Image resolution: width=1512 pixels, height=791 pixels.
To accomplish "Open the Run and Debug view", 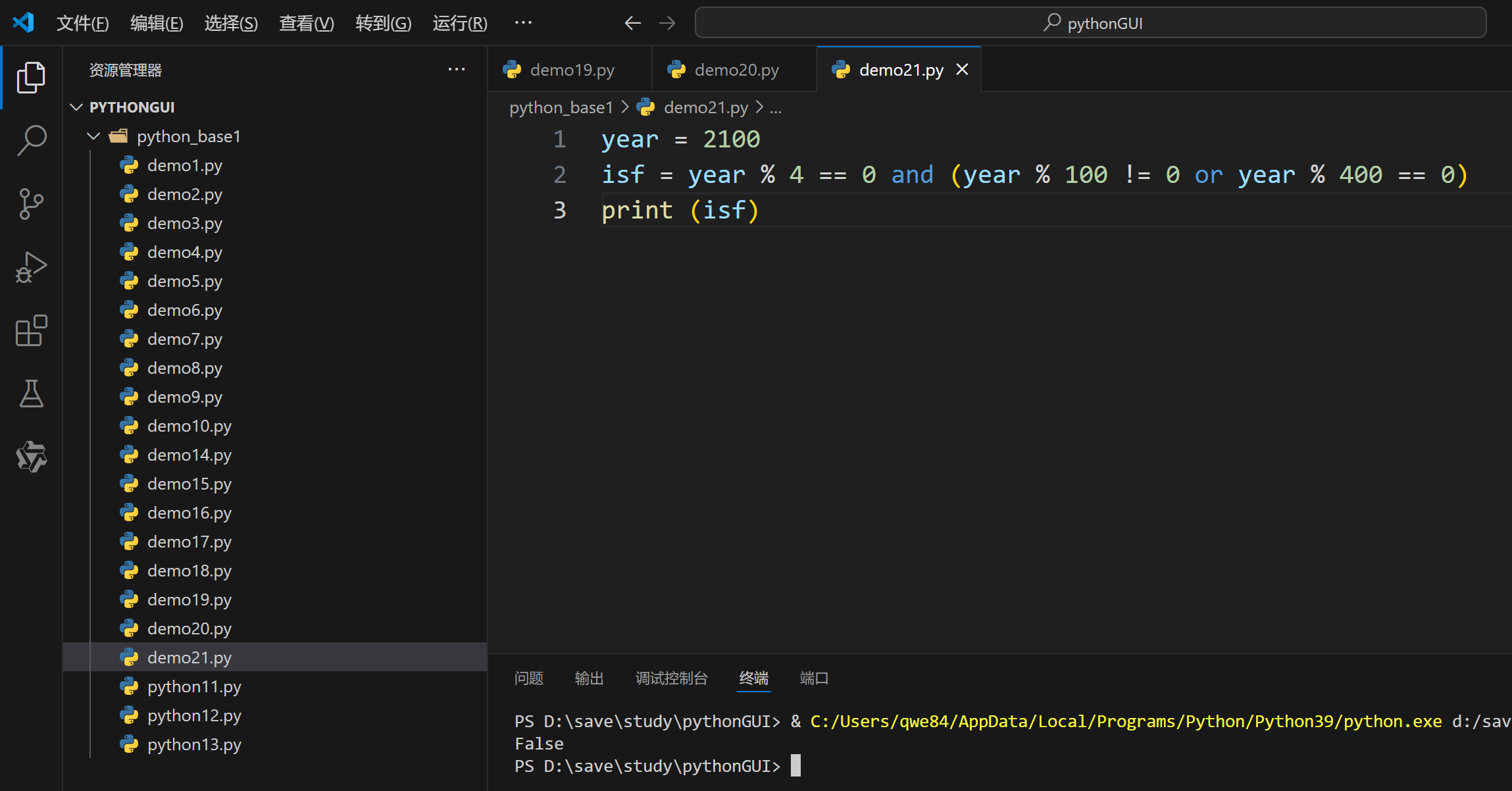I will pyautogui.click(x=31, y=267).
